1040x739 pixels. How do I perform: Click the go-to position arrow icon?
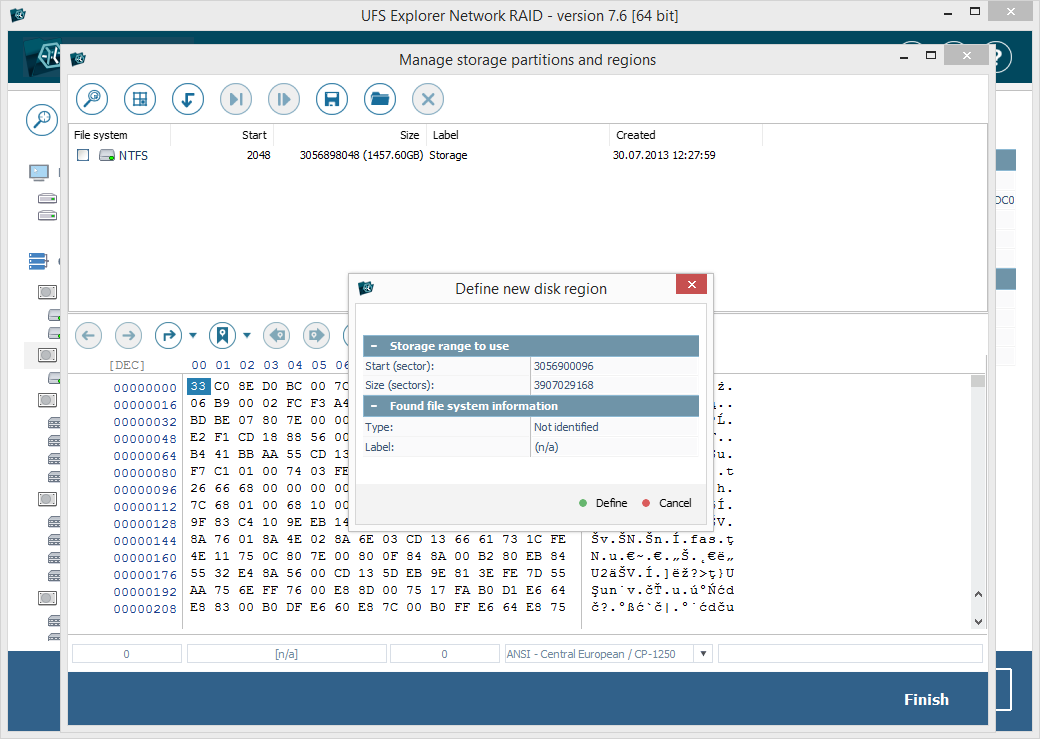(168, 335)
